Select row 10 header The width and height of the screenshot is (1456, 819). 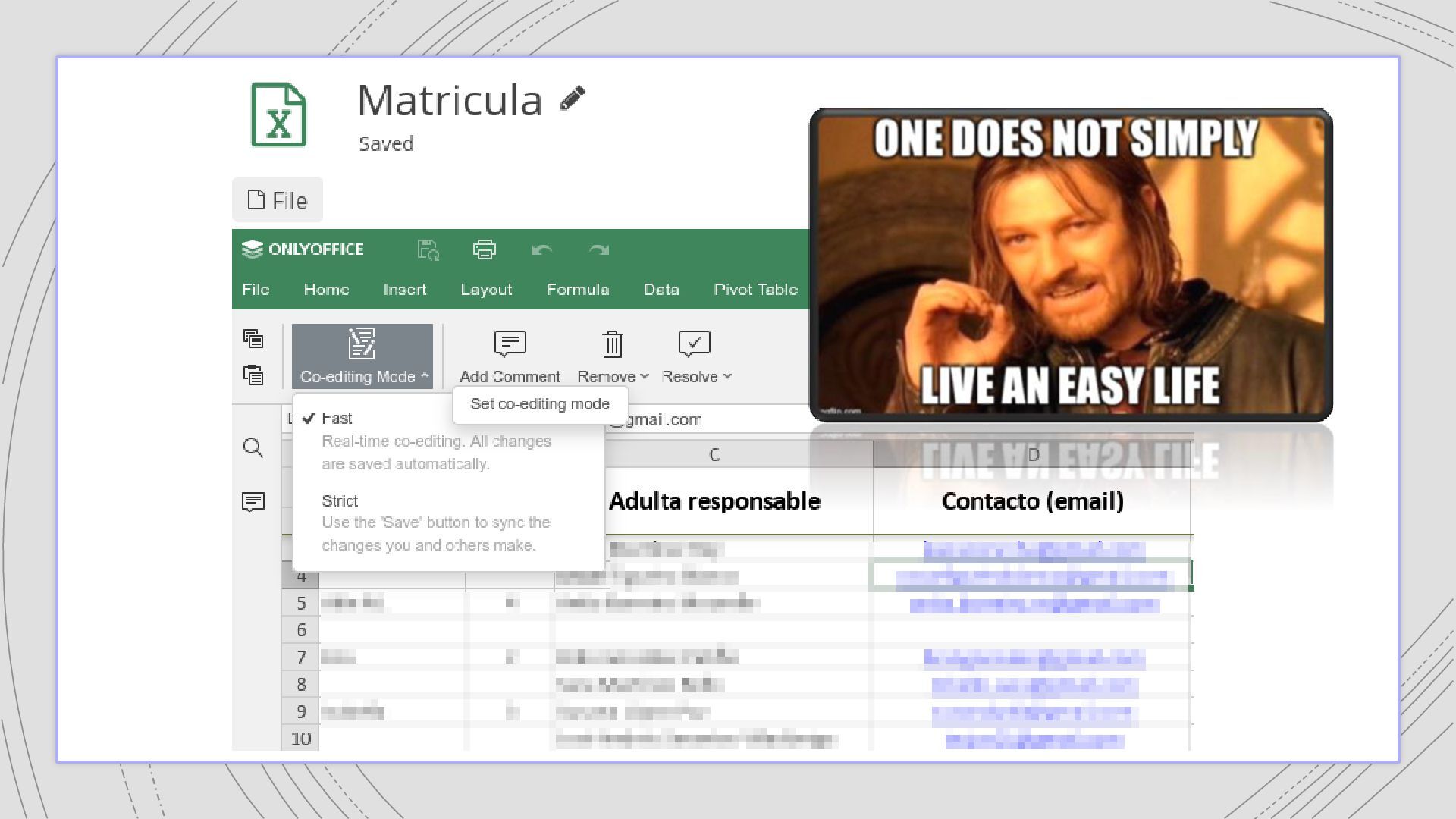coord(301,739)
